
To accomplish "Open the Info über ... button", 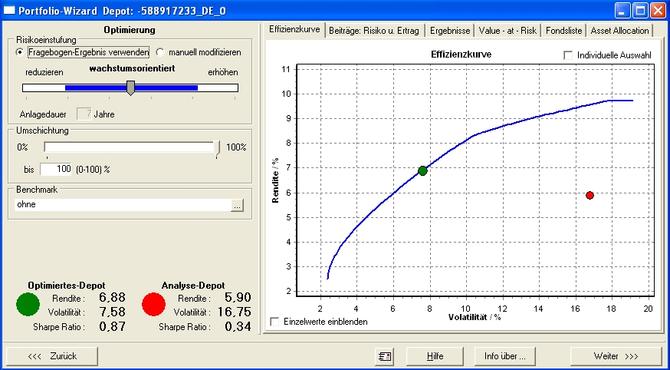I will pos(504,356).
